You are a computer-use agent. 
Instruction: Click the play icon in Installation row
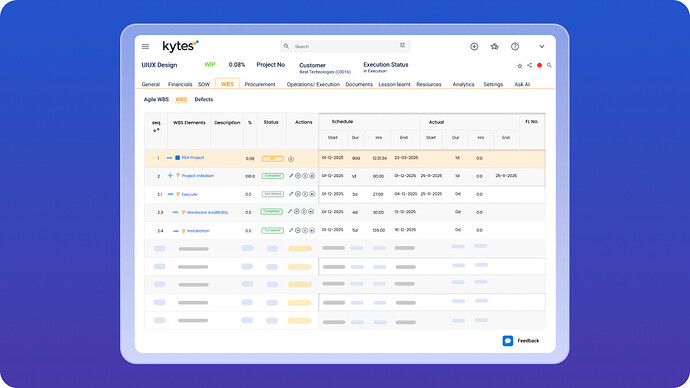point(312,231)
